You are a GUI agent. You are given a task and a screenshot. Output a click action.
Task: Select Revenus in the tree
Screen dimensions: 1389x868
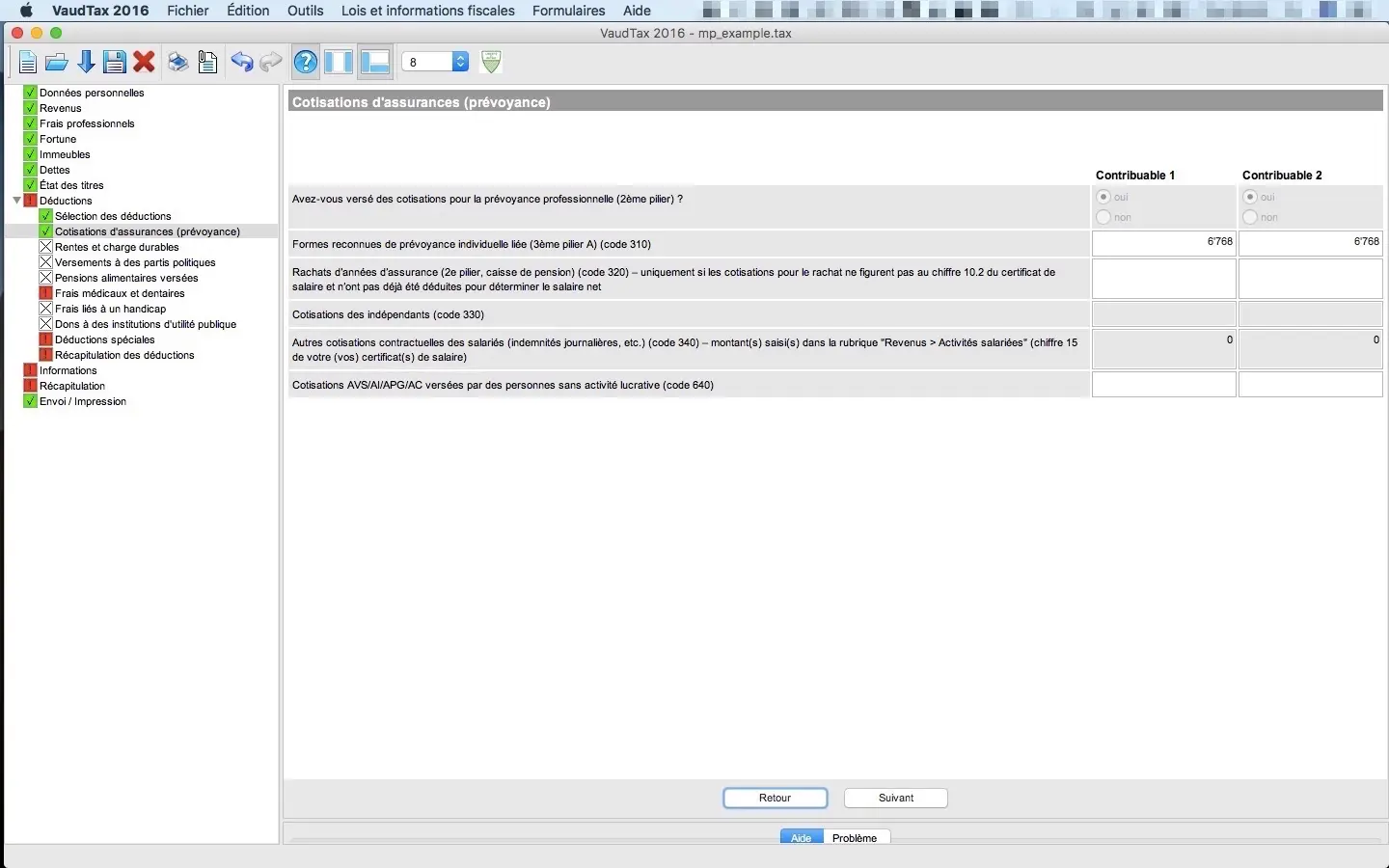[61, 108]
